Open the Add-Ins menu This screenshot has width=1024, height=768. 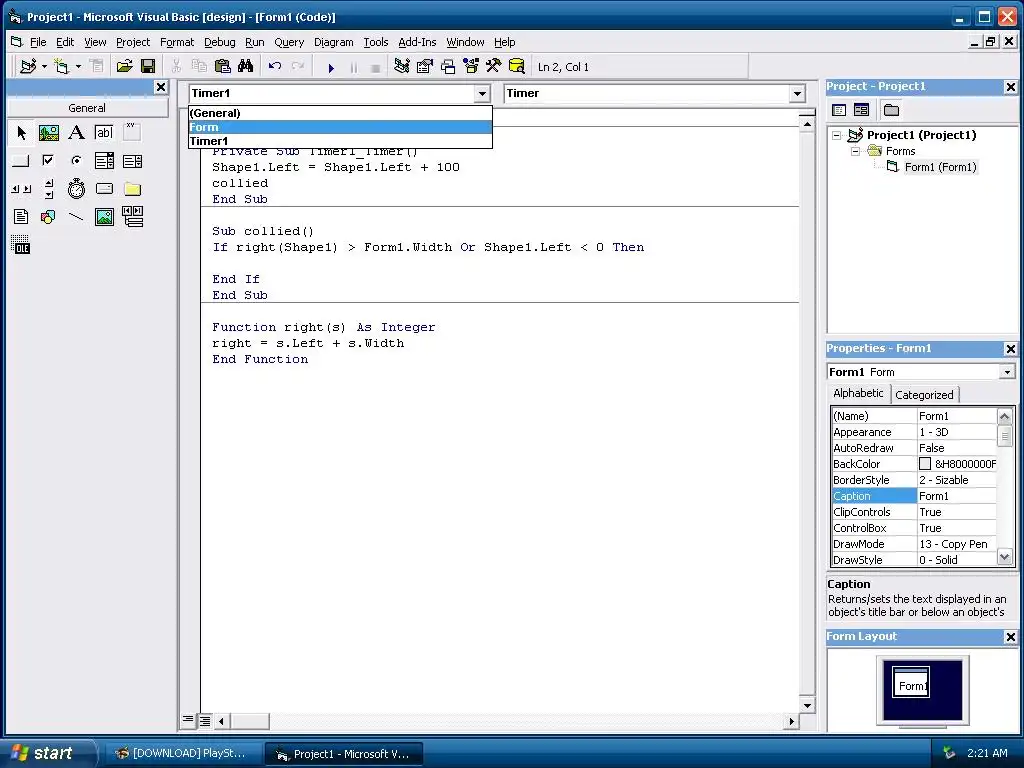pyautogui.click(x=417, y=42)
